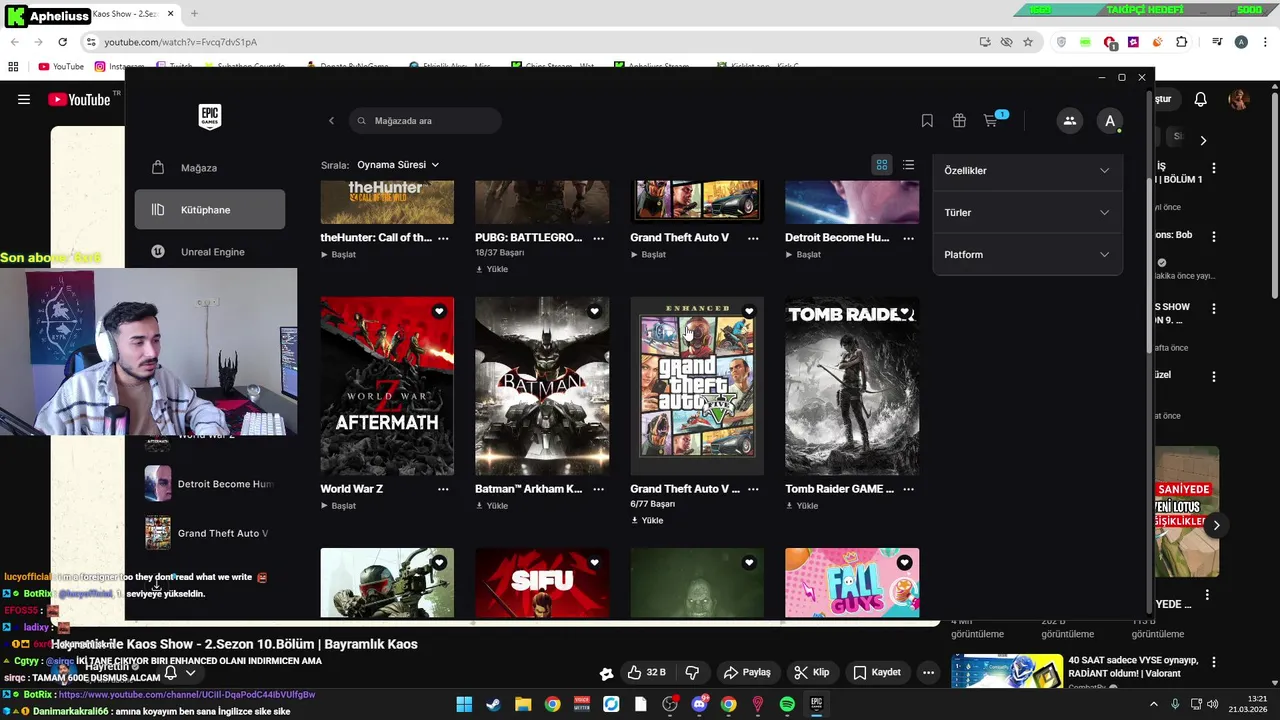Toggle favorite heart on Batman Arkham Knight cover
This screenshot has height=720, width=1280.
coord(594,312)
